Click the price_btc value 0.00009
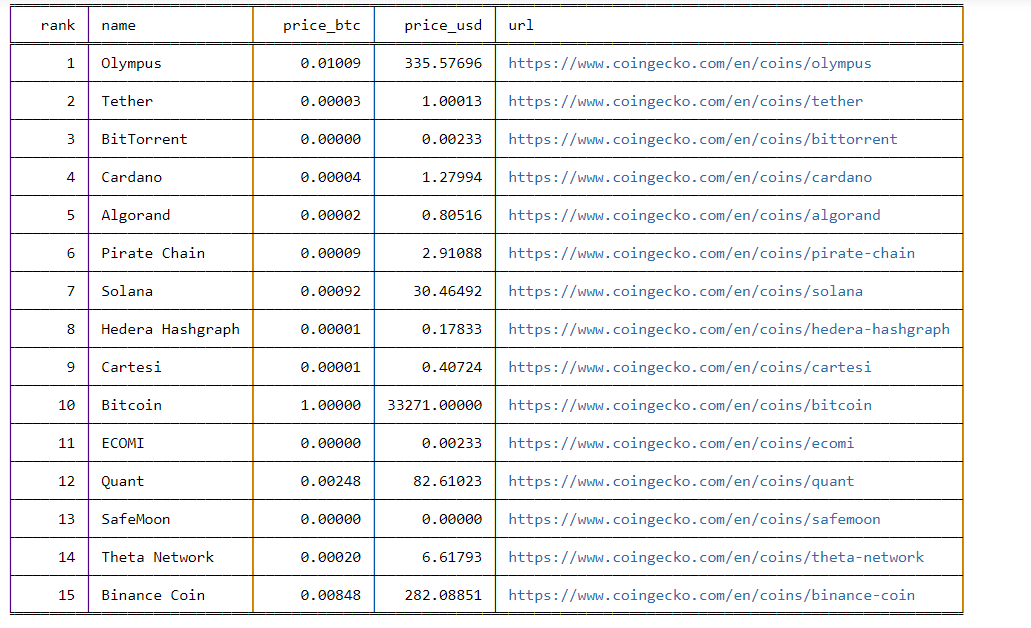Screen dimensions: 1031x628 point(330,253)
